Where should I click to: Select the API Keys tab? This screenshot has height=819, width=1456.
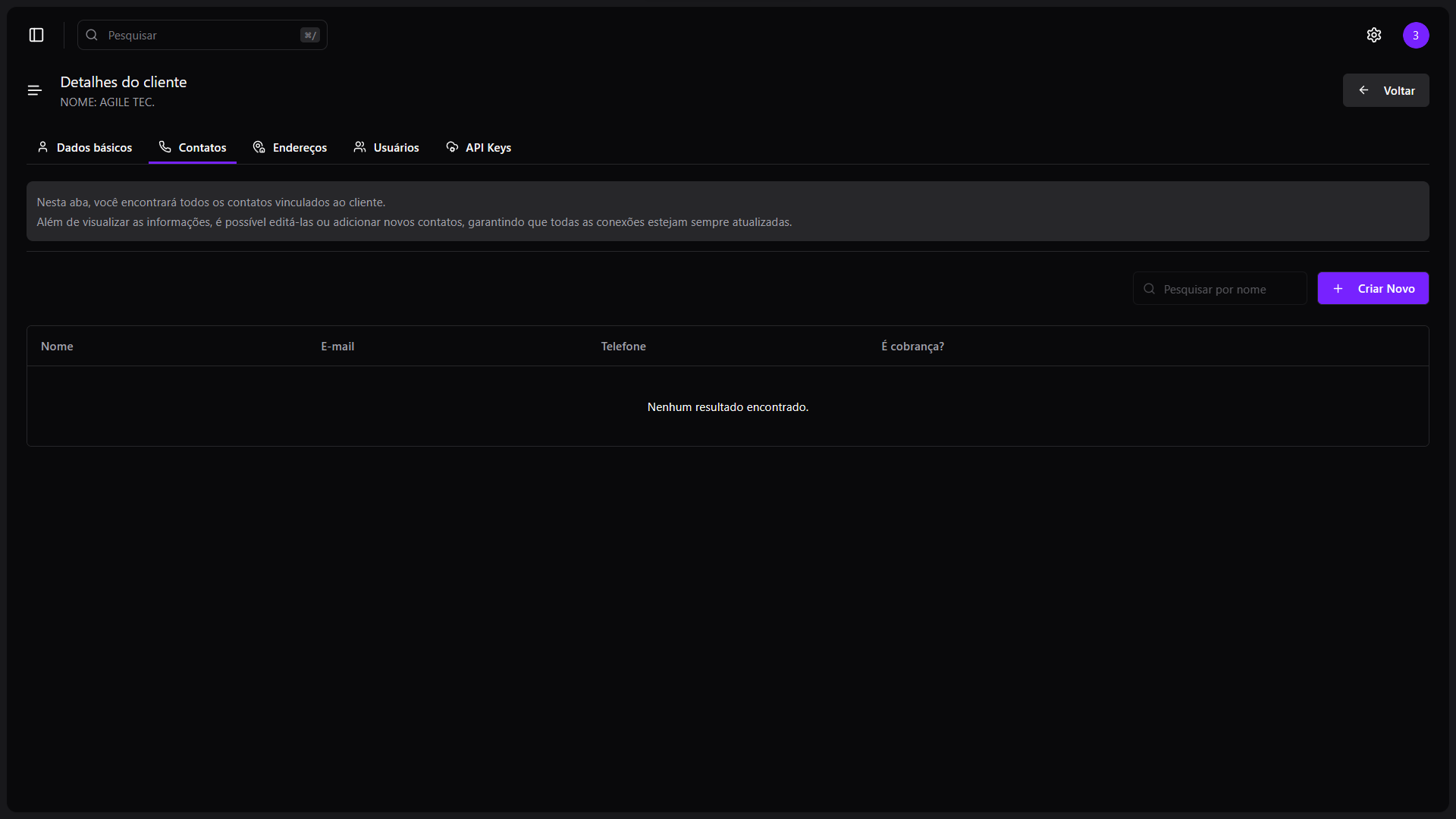(x=488, y=148)
